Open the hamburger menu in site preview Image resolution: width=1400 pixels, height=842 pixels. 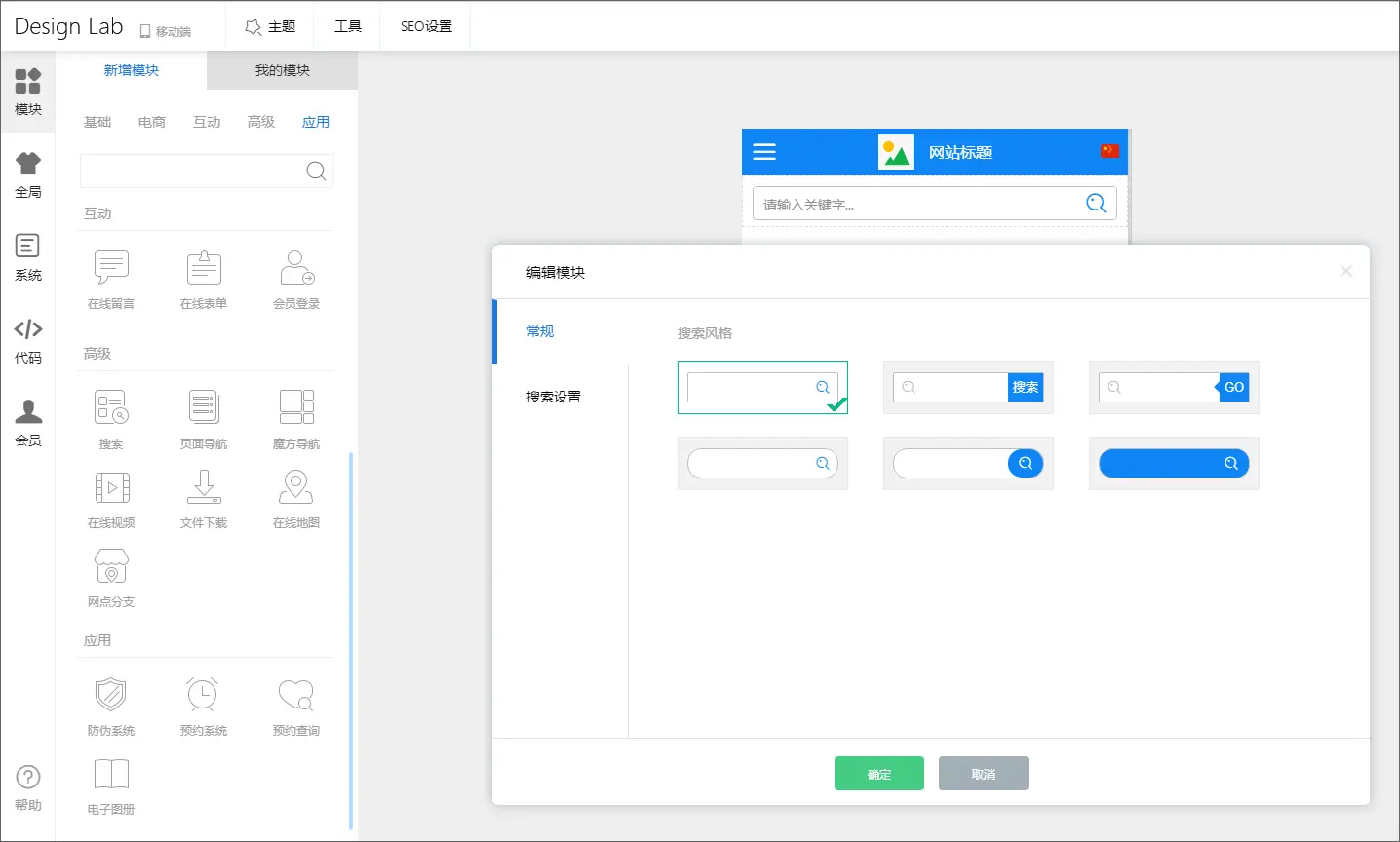click(764, 152)
